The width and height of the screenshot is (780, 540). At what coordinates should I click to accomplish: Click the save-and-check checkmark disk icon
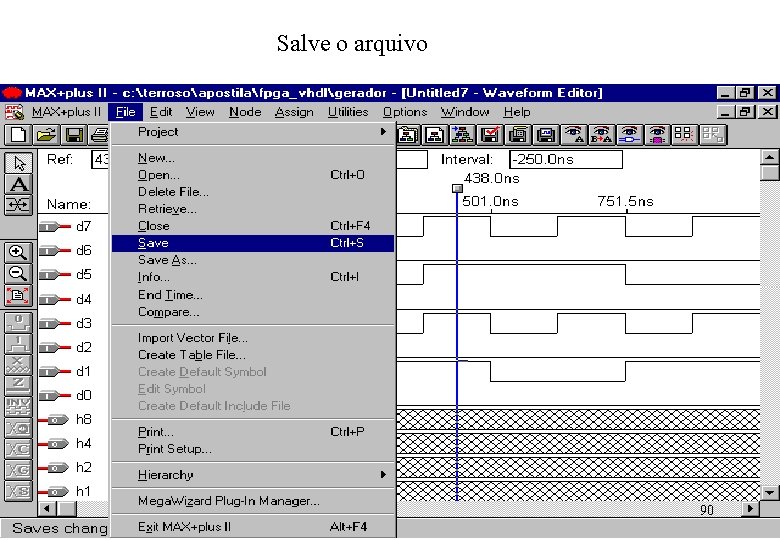click(490, 135)
